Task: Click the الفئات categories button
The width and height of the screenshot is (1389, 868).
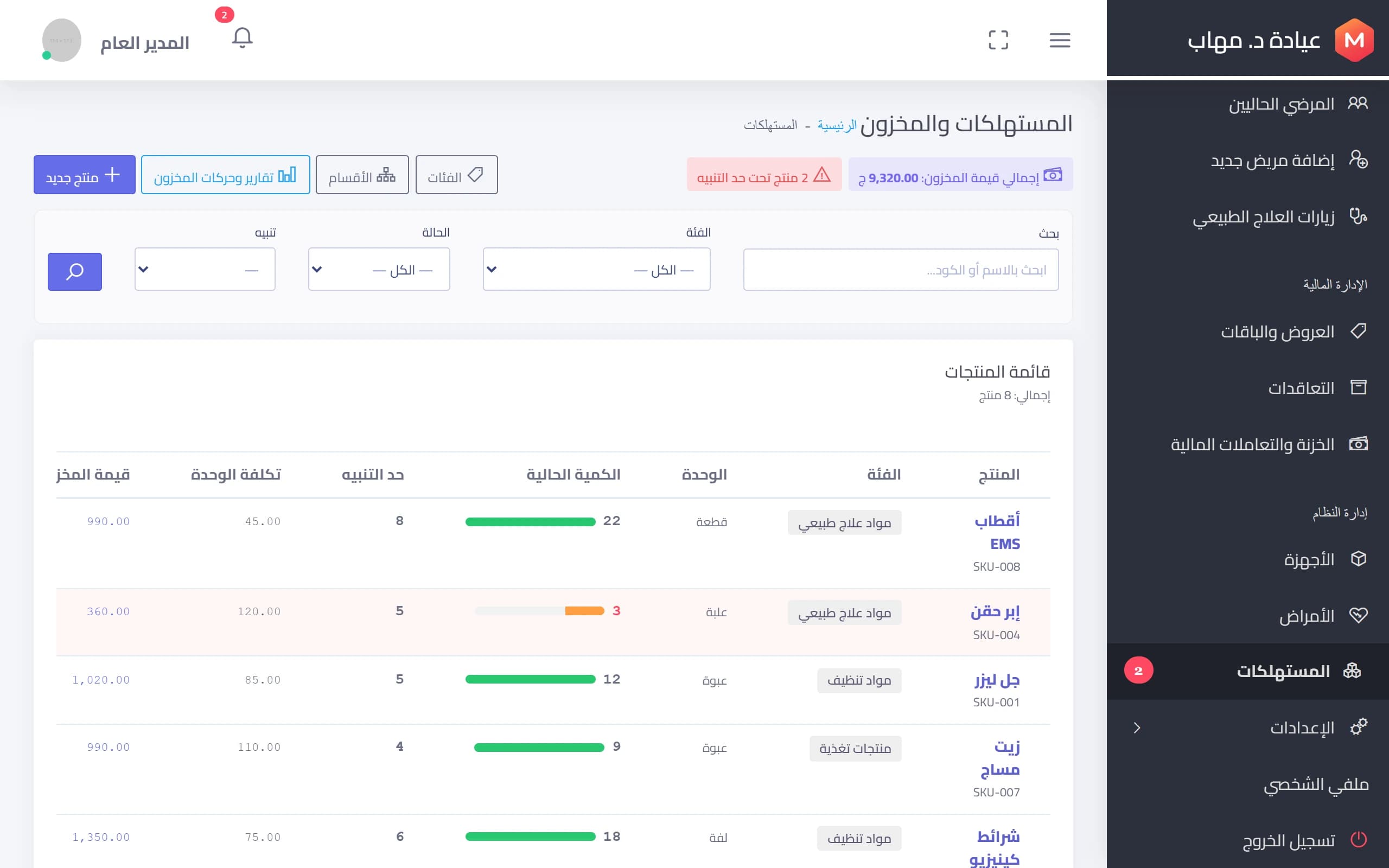Action: tap(456, 175)
